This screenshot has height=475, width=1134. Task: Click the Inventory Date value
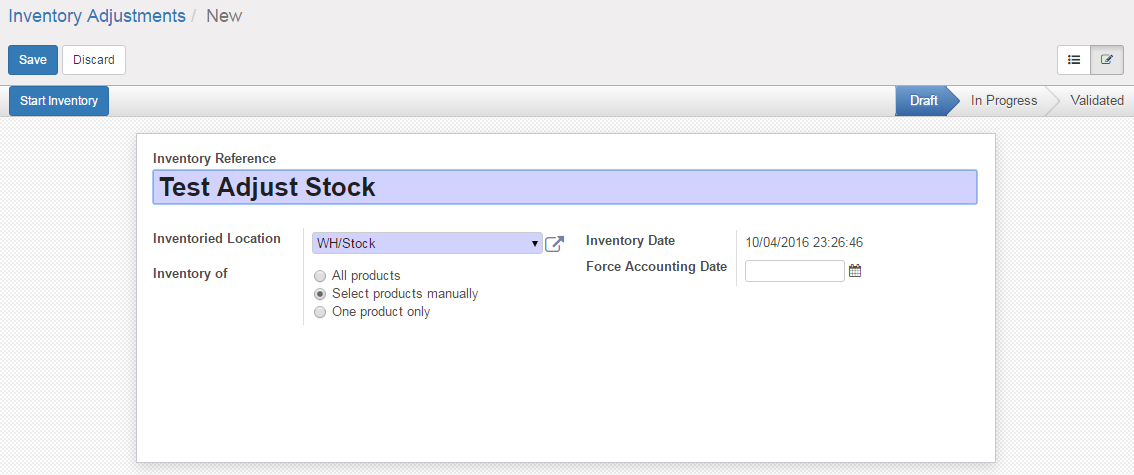tap(804, 242)
